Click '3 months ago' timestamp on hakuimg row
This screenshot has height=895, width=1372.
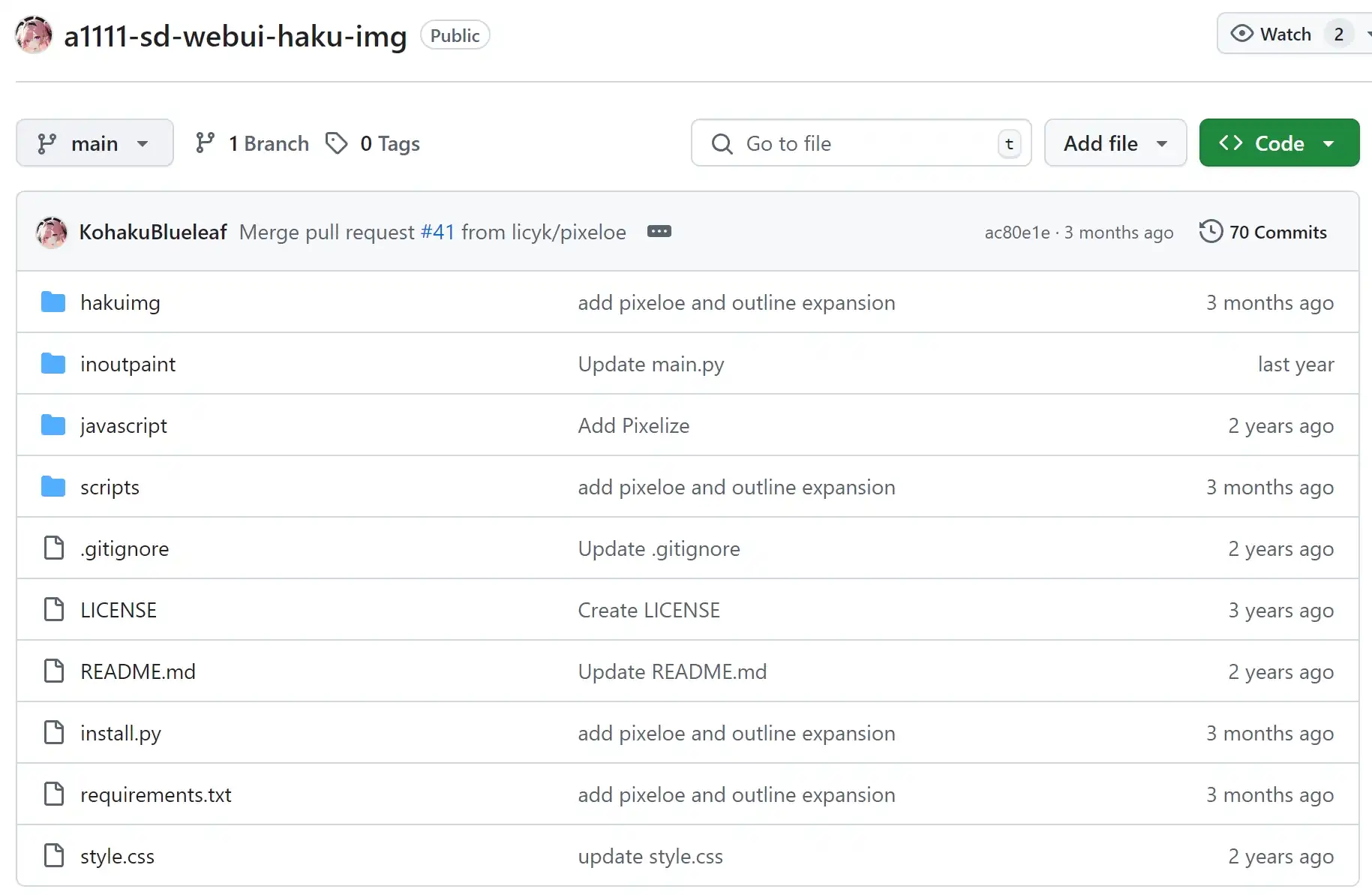click(x=1269, y=302)
